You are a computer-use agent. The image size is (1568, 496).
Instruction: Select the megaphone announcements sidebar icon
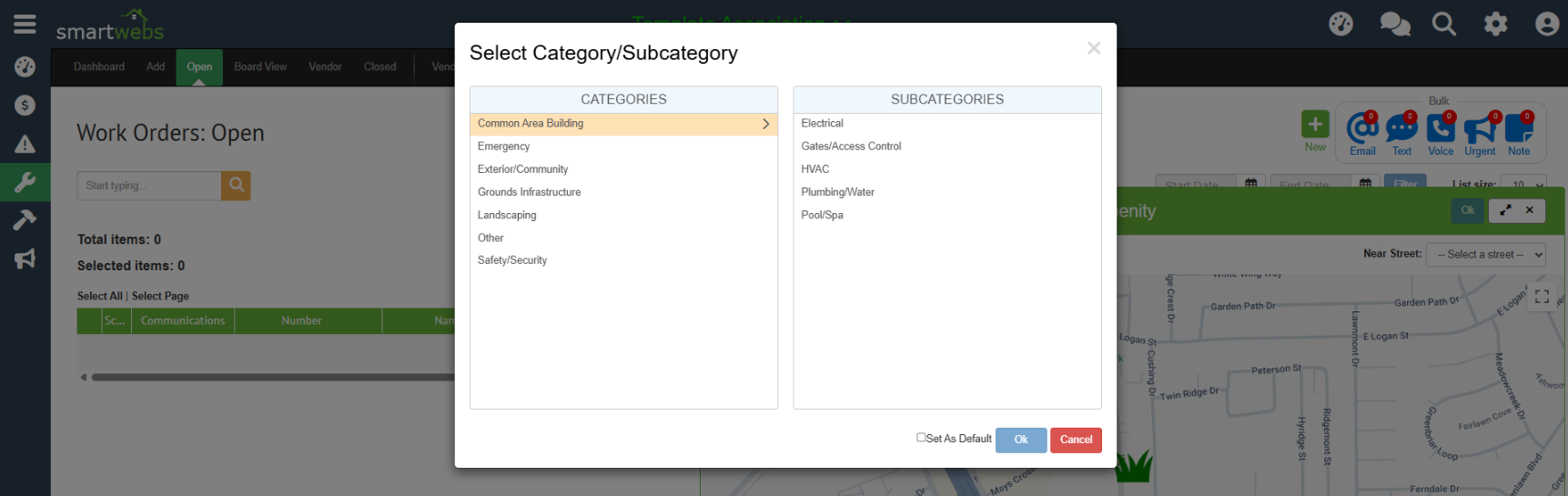click(25, 259)
